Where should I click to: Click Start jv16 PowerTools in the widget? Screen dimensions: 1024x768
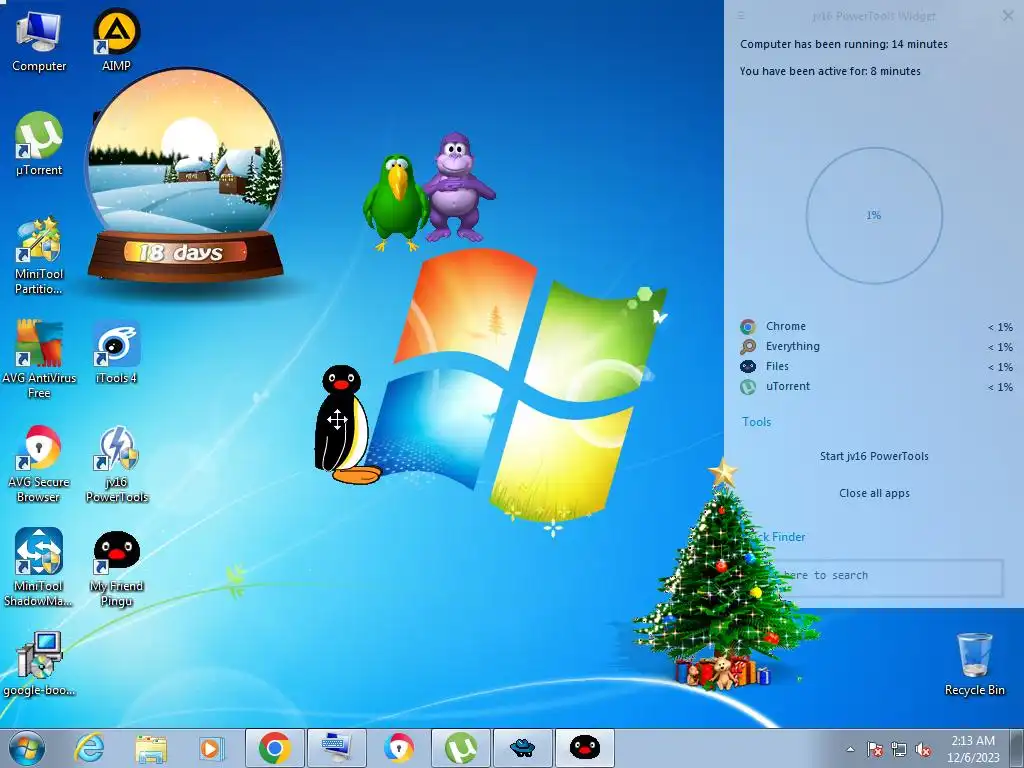pos(874,456)
